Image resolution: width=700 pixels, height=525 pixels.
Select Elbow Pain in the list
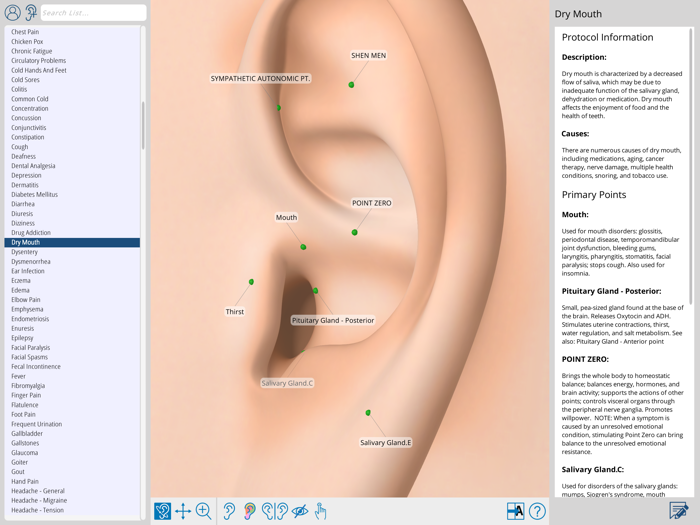point(72,300)
